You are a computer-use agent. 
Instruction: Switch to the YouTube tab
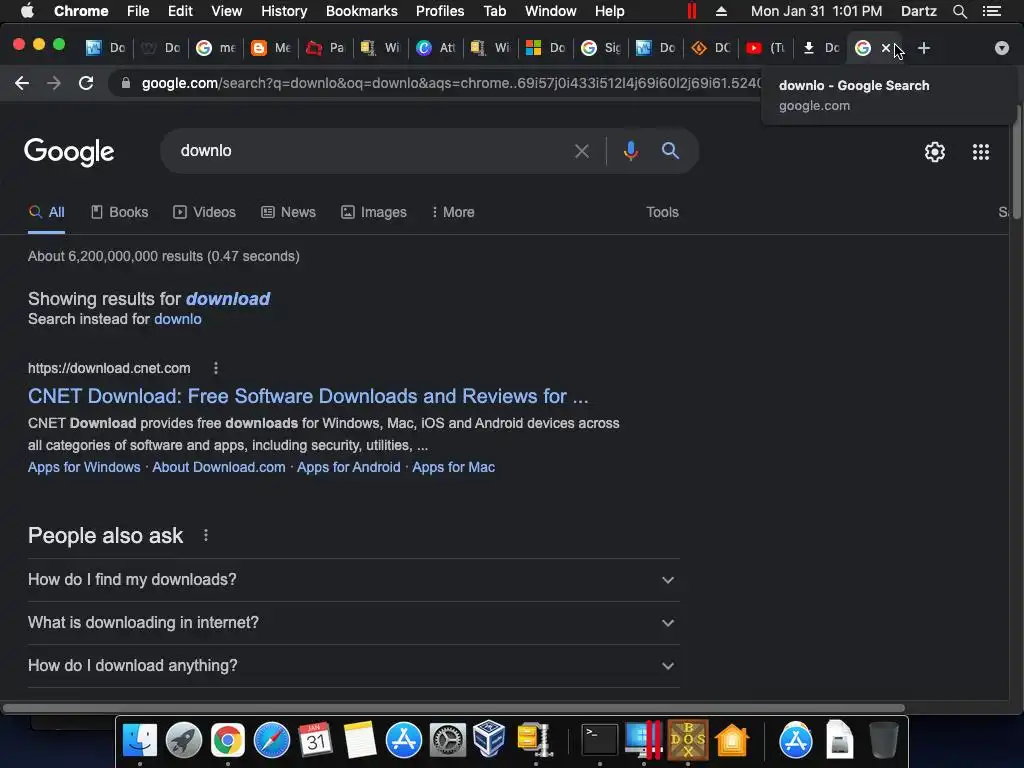(765, 48)
